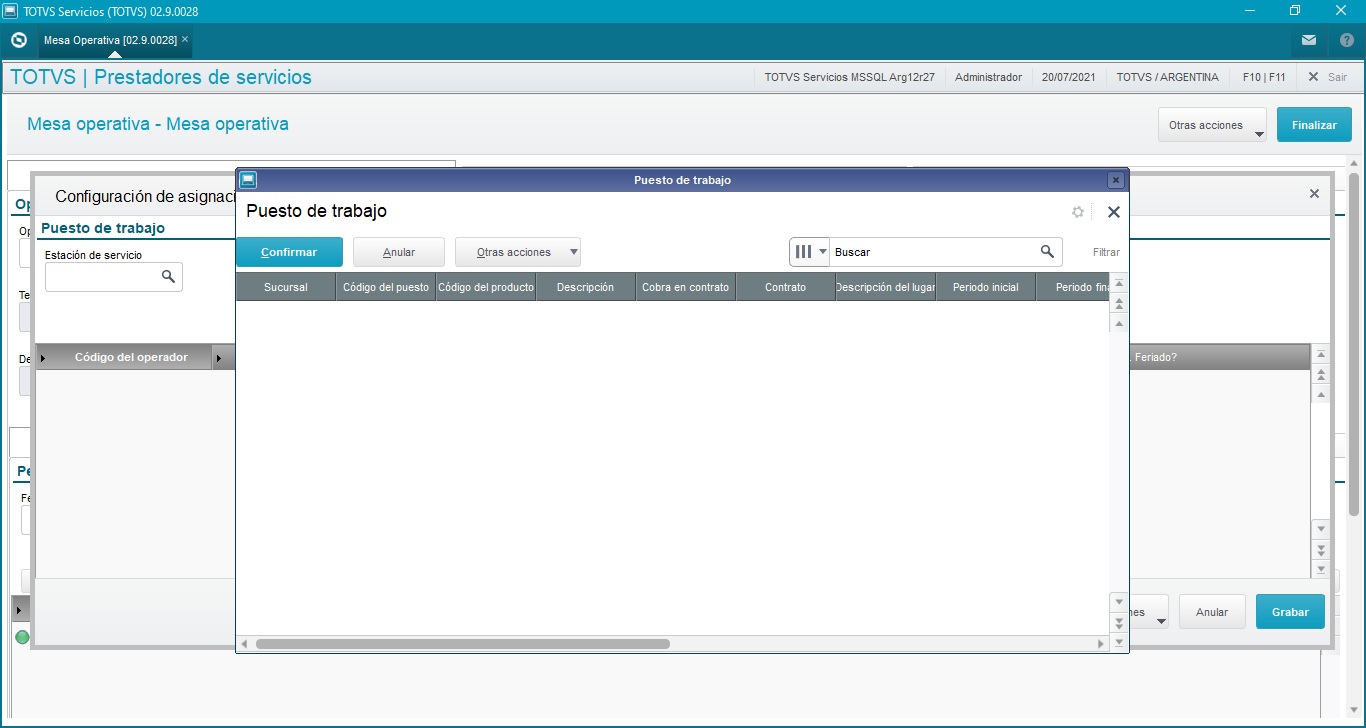Click the Finalizar button
Viewport: 1366px width, 728px height.
pos(1314,125)
